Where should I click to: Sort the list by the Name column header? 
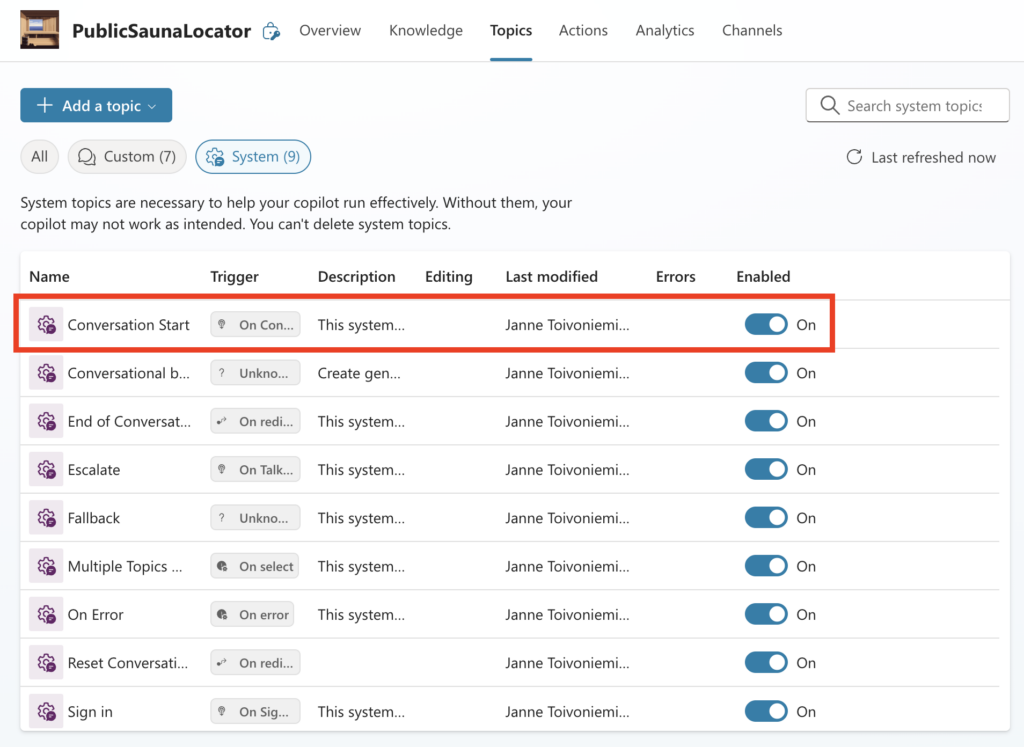pyautogui.click(x=49, y=277)
